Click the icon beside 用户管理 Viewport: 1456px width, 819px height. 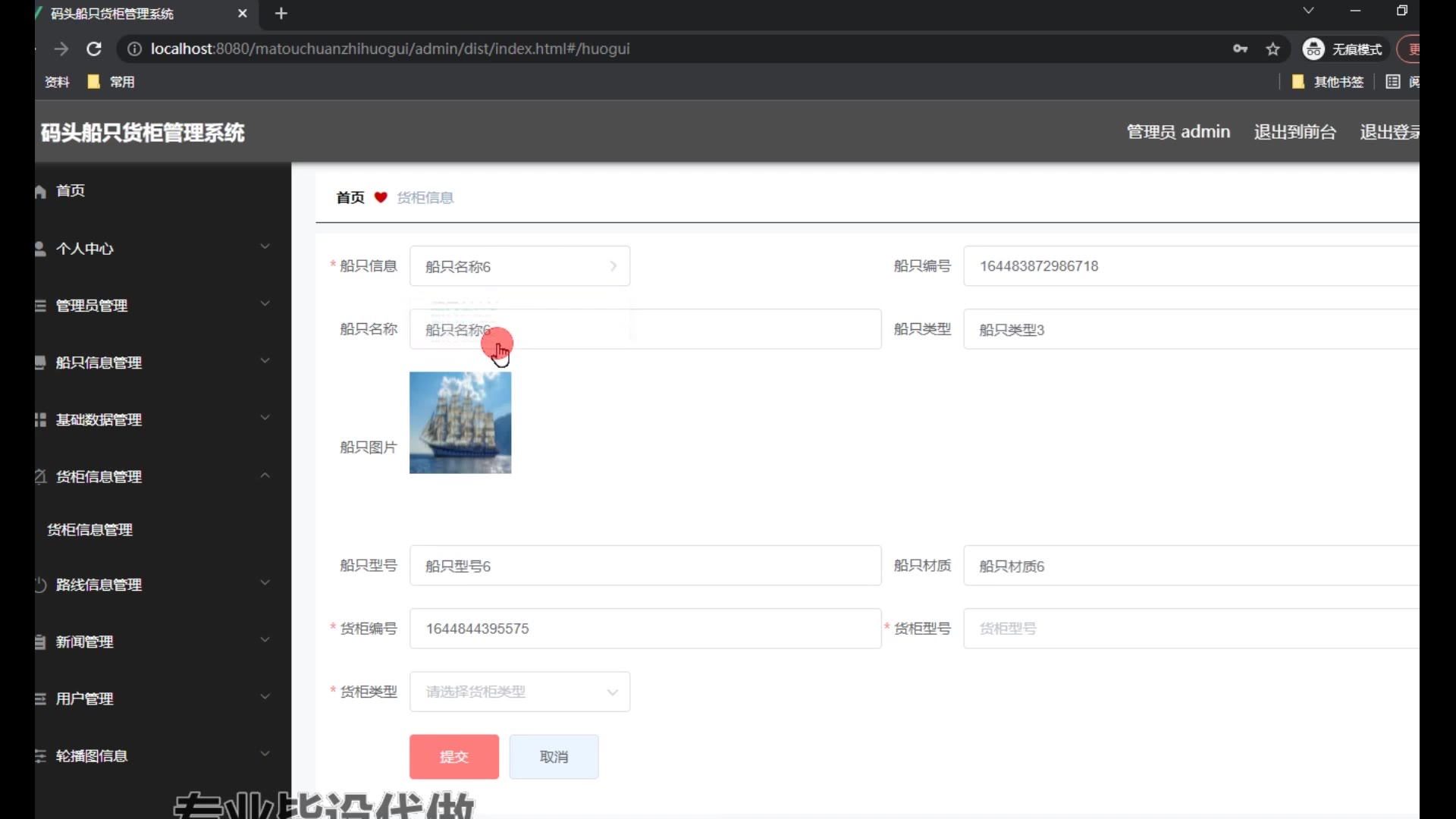coord(40,698)
